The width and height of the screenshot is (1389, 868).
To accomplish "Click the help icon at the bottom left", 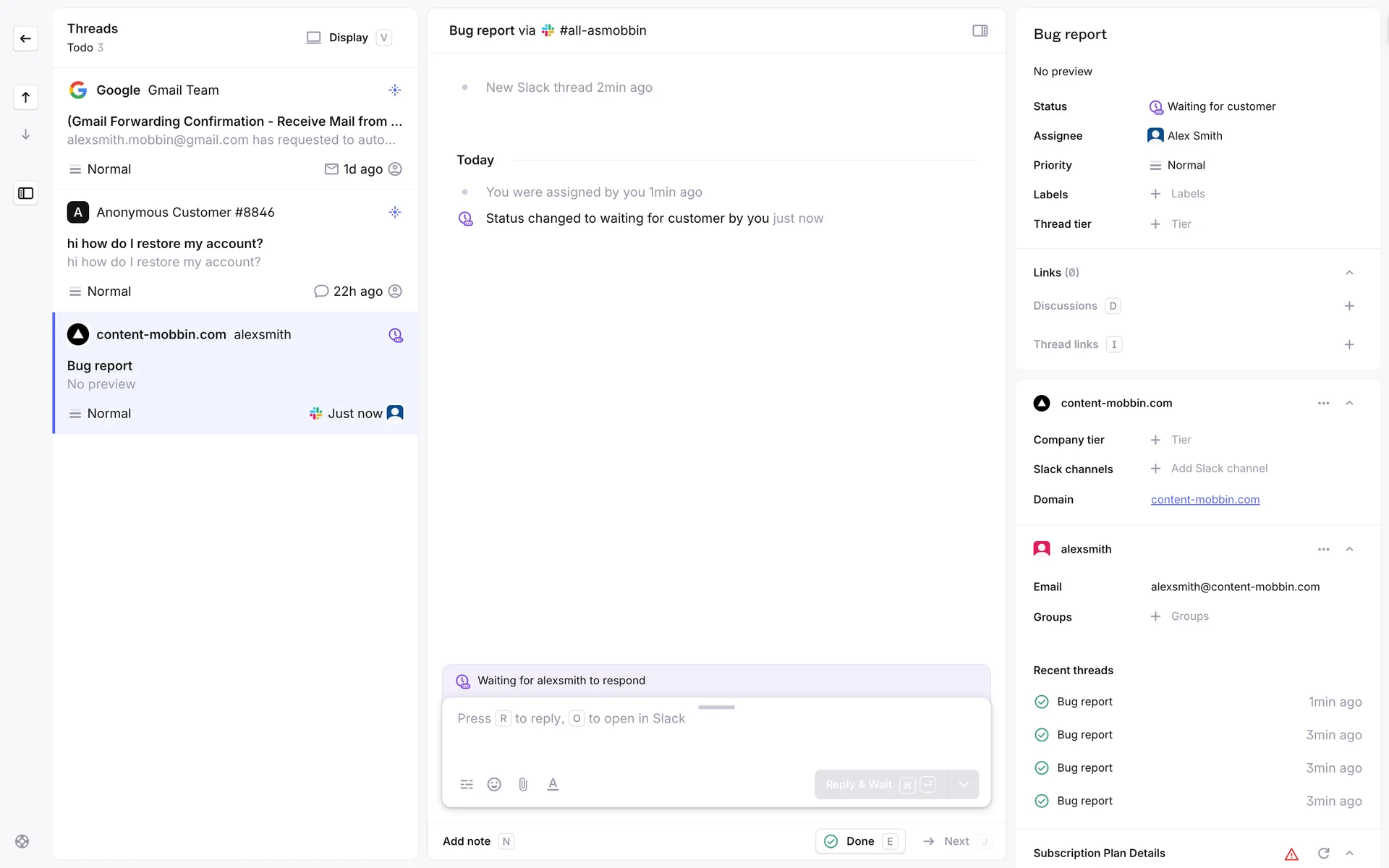I will tap(22, 841).
